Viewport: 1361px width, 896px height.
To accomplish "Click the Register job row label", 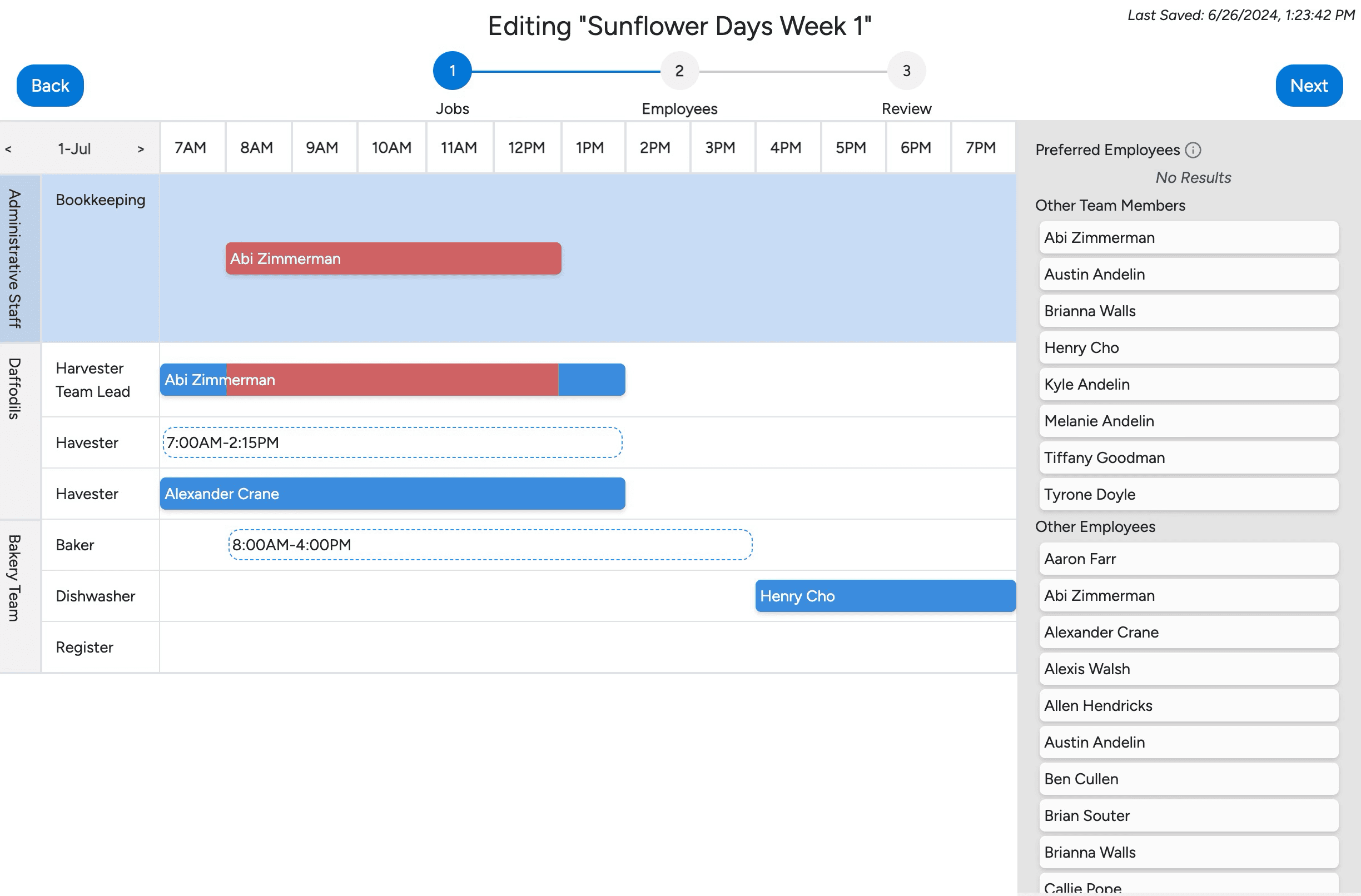I will (x=85, y=648).
